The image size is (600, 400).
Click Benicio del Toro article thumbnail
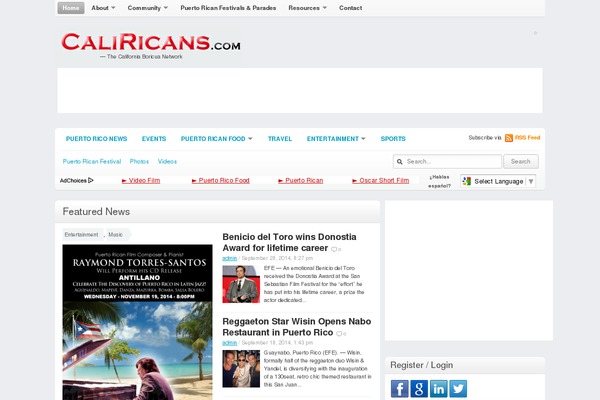click(241, 284)
